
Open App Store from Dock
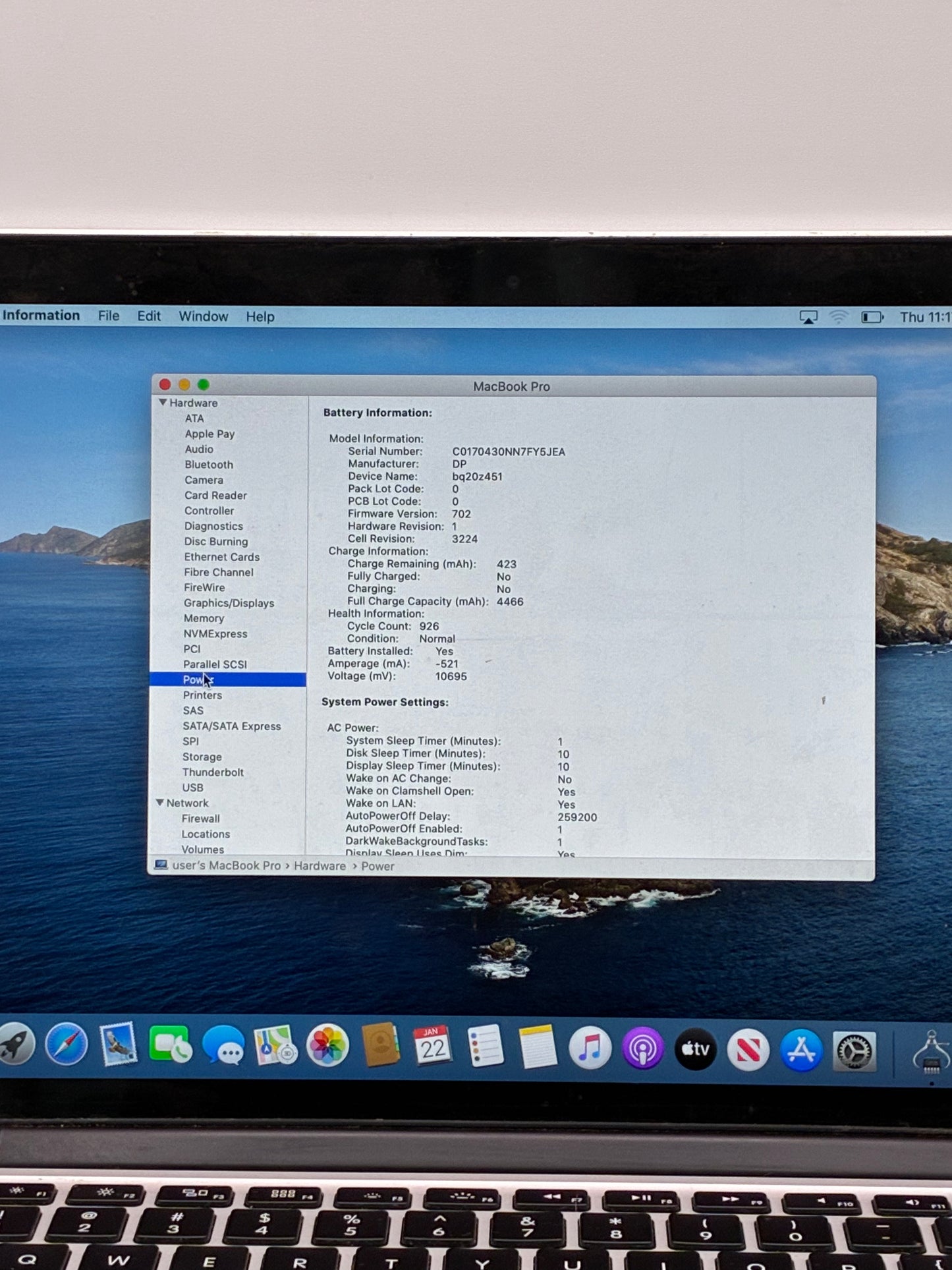click(x=801, y=1050)
